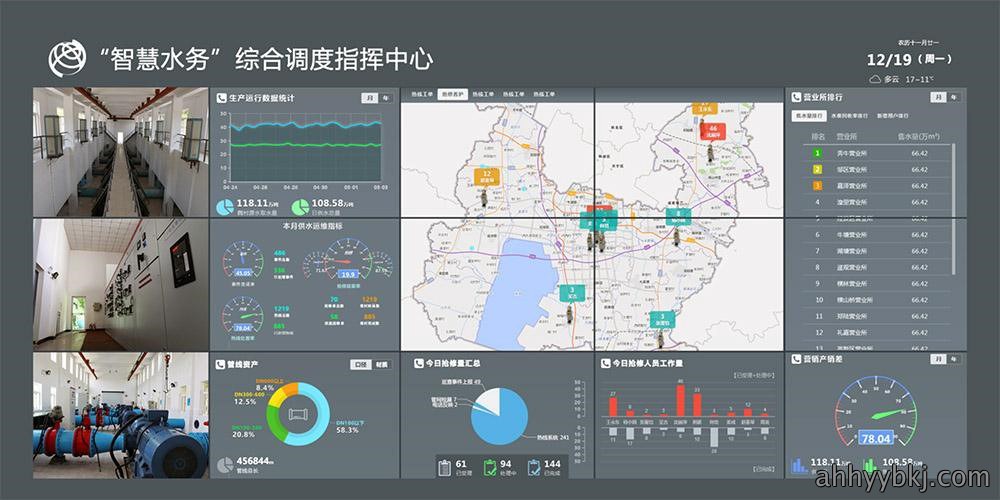Open the first 热线工单 map tab

click(420, 94)
